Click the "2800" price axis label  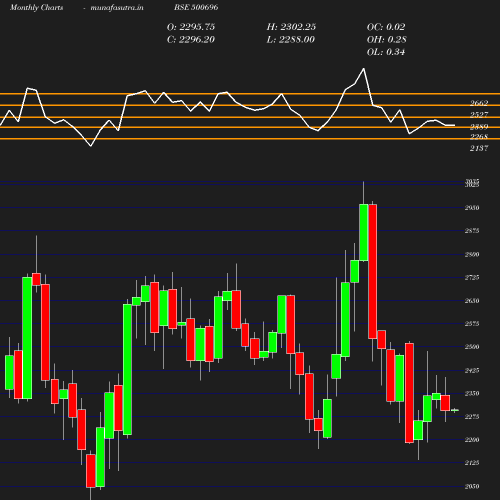[472, 255]
